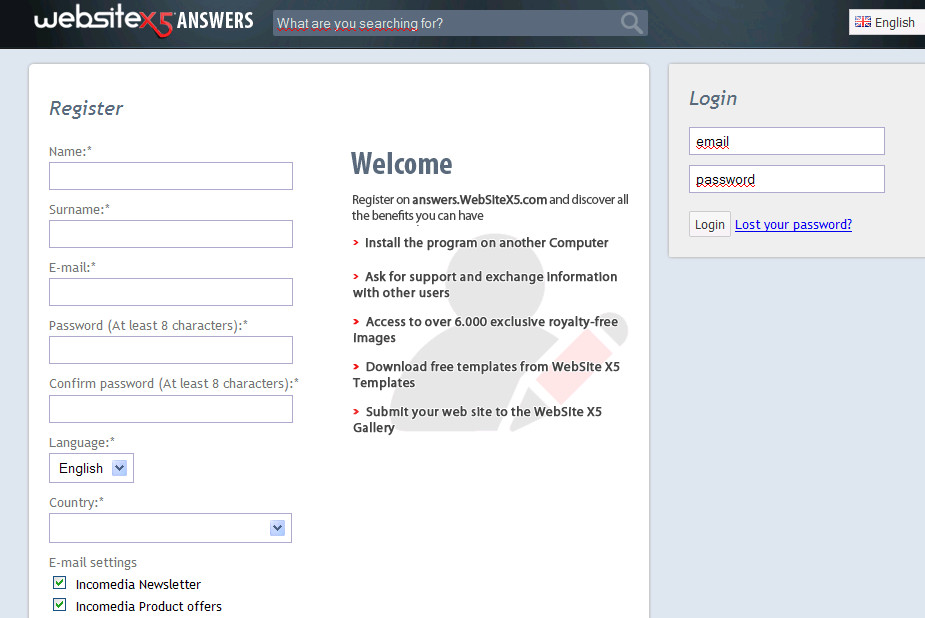Click the Login button
The width and height of the screenshot is (925, 618).
(x=710, y=224)
